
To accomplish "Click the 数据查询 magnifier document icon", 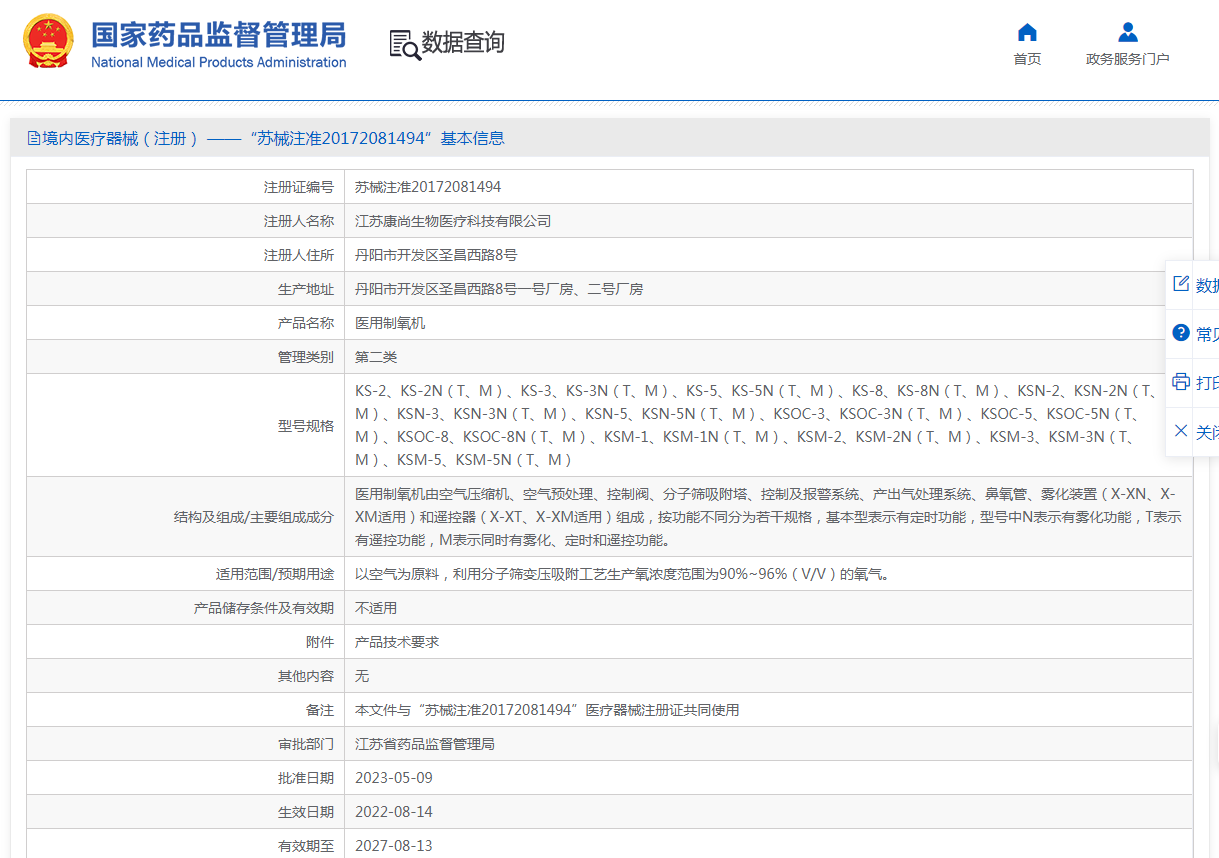I will [x=404, y=44].
